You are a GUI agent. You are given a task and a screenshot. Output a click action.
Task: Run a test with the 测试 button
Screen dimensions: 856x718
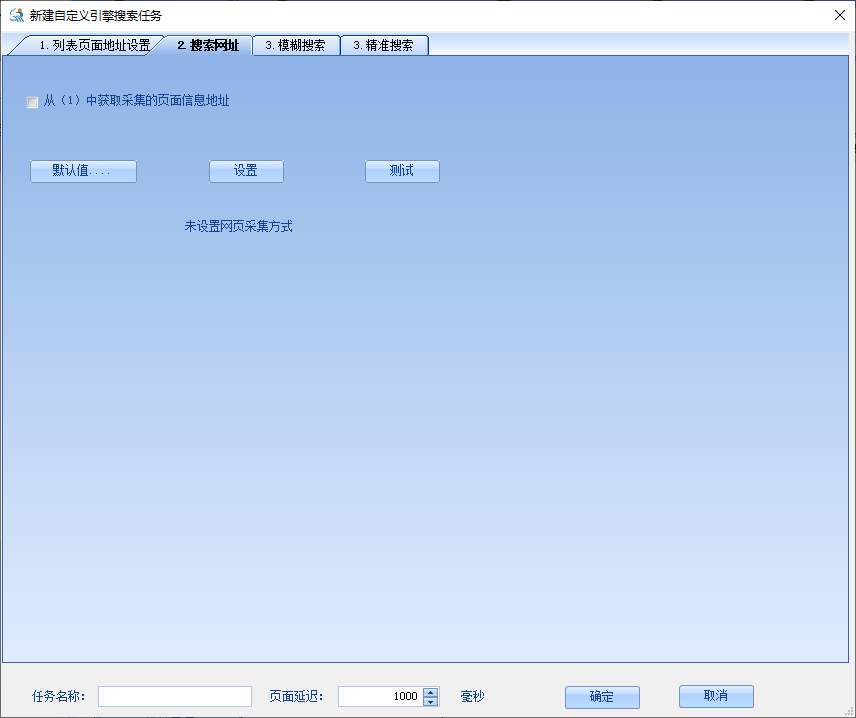[x=402, y=171]
